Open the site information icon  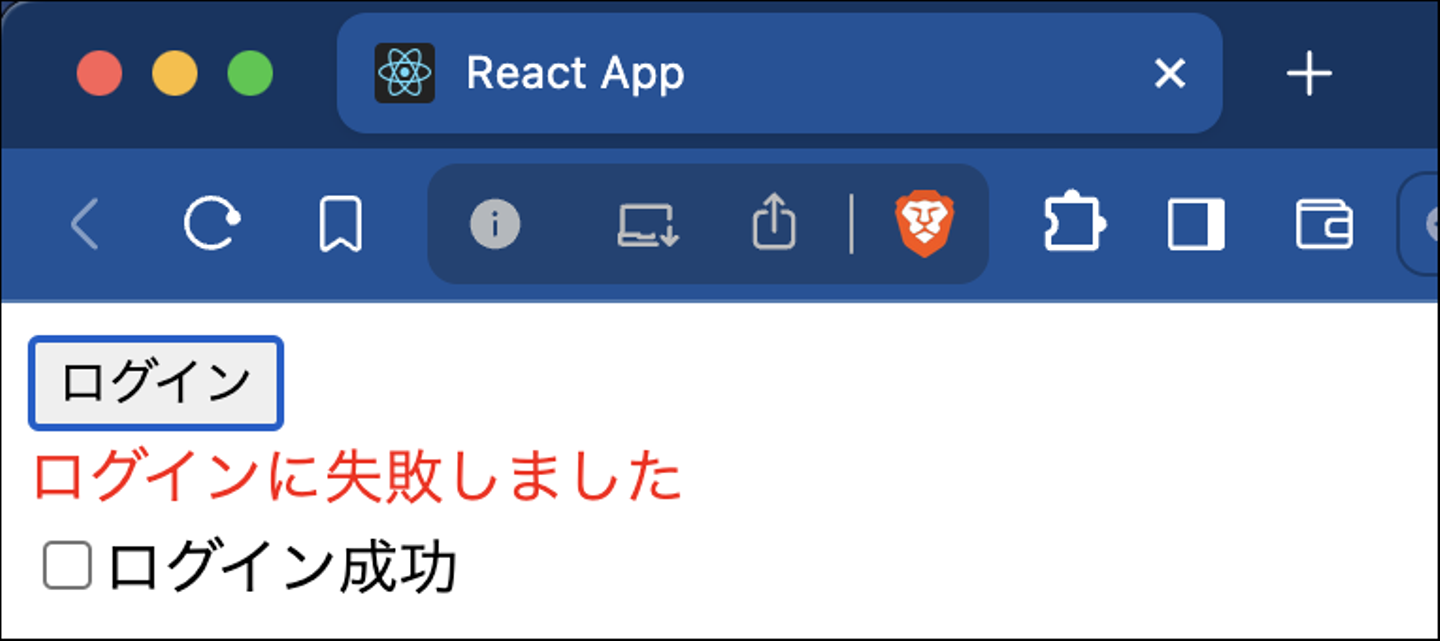(495, 224)
